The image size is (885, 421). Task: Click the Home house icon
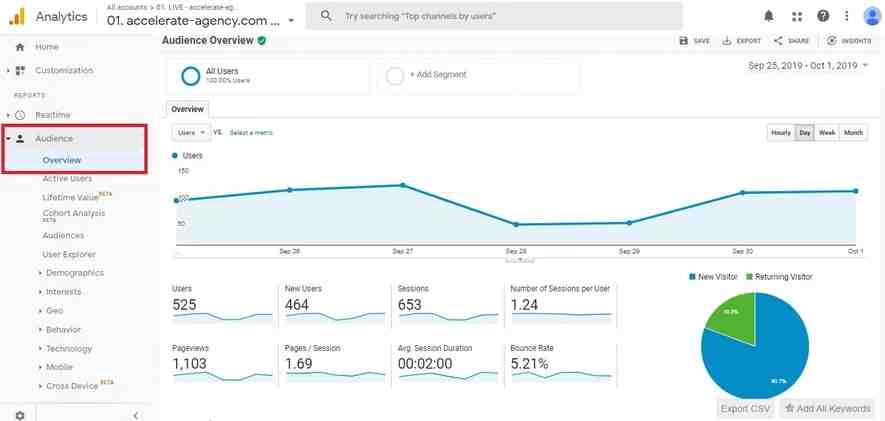click(20, 47)
